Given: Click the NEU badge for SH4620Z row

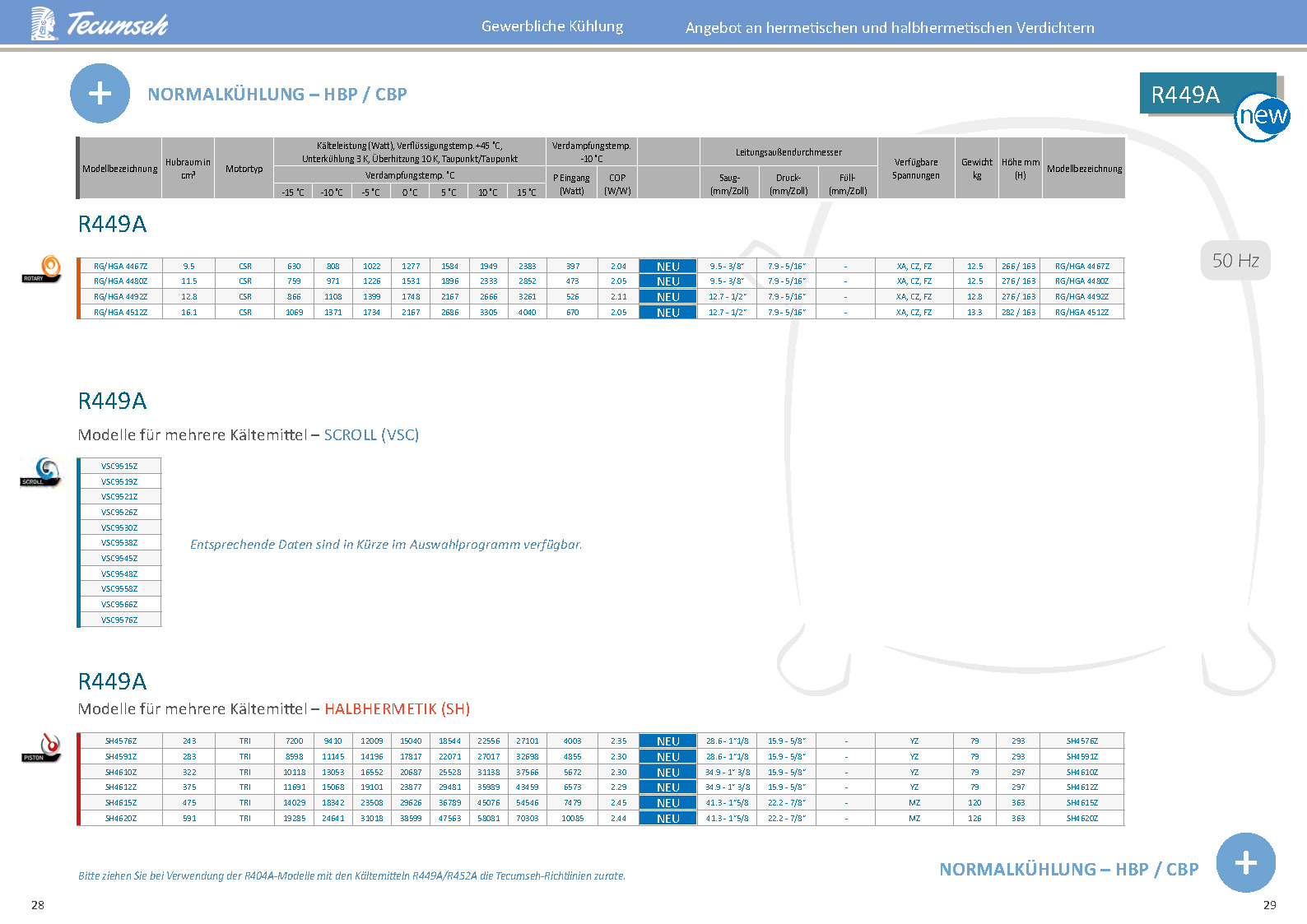Looking at the screenshot, I should [x=667, y=819].
